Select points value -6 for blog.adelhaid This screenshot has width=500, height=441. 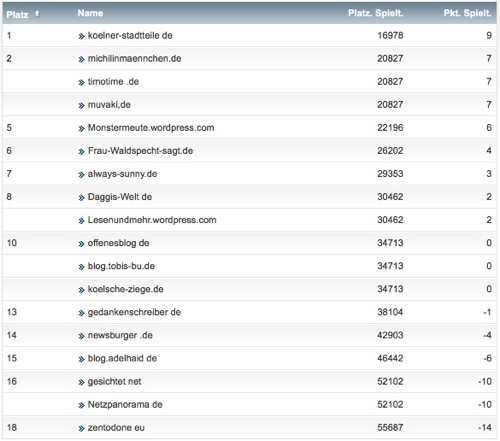click(488, 358)
